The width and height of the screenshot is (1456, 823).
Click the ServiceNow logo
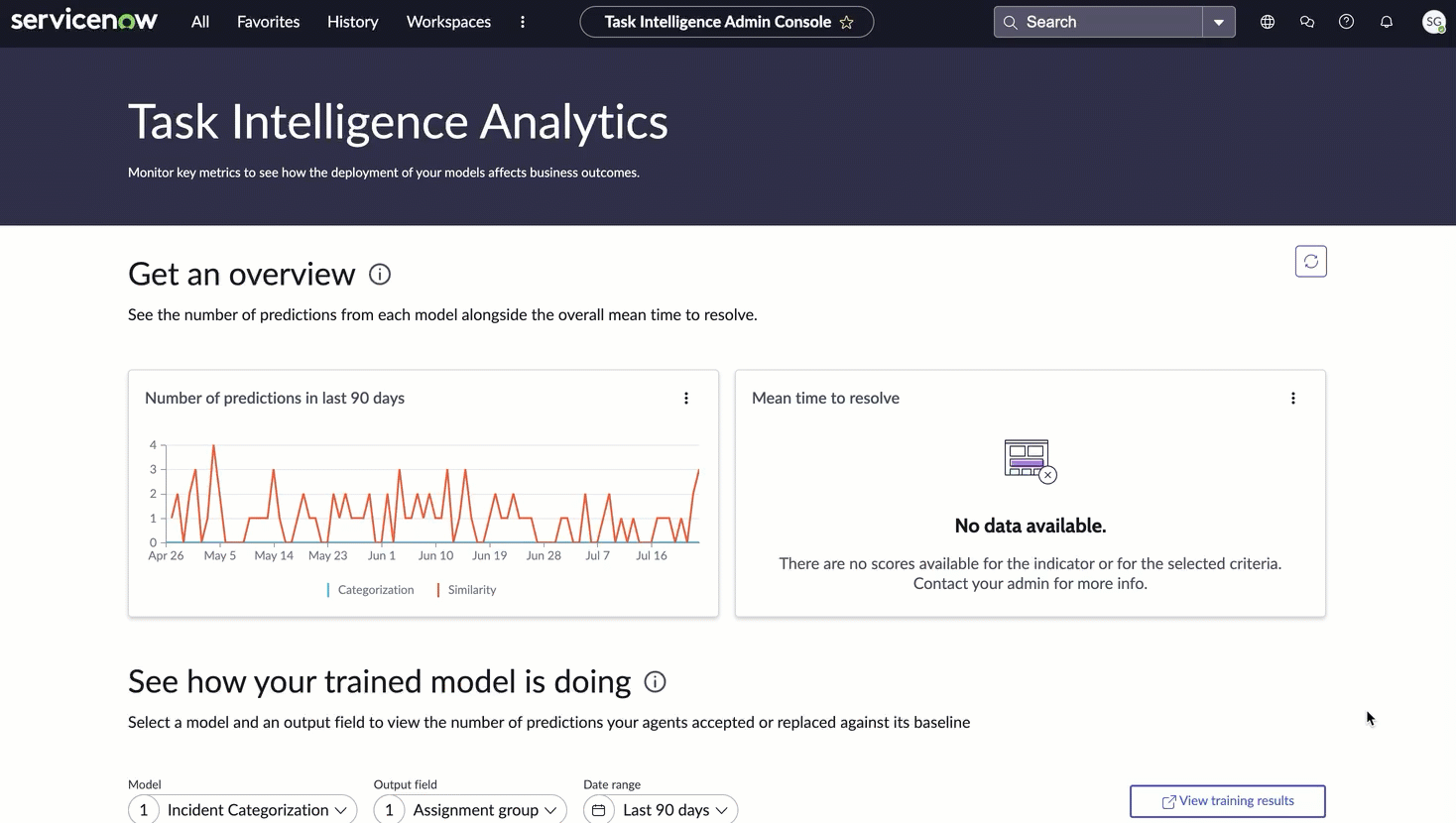coord(84,20)
